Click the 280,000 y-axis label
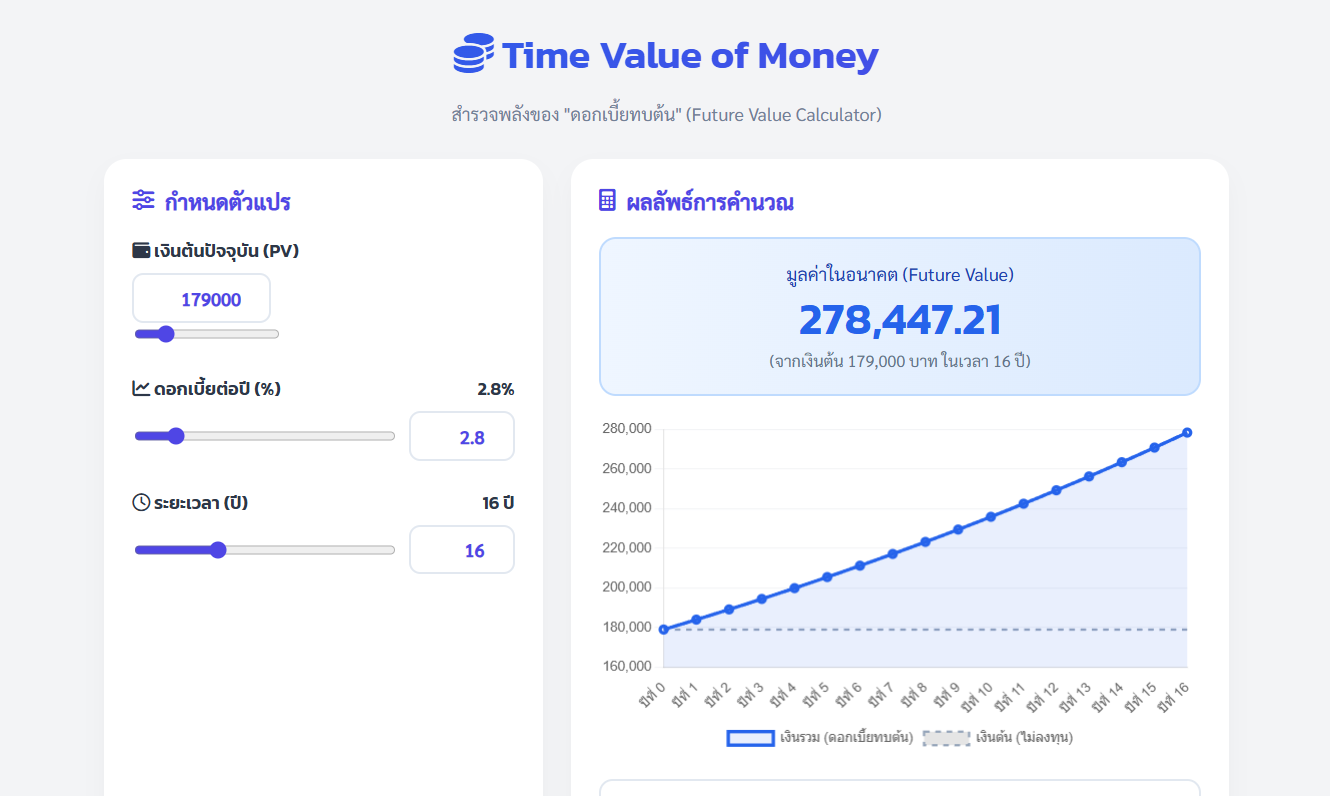Screen dimensions: 1330x796 627,429
